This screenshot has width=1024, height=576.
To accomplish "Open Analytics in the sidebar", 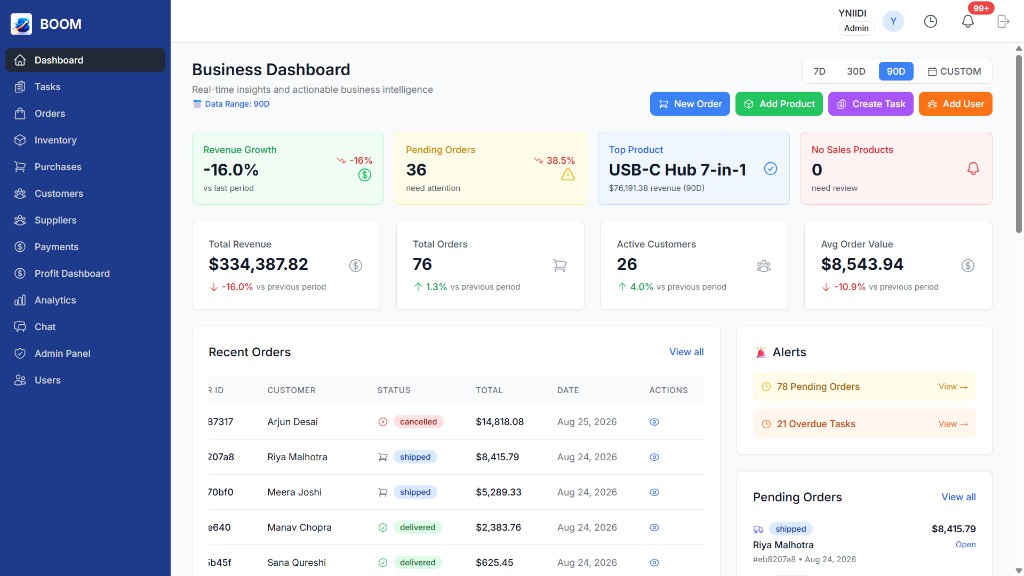I will 85,300.
